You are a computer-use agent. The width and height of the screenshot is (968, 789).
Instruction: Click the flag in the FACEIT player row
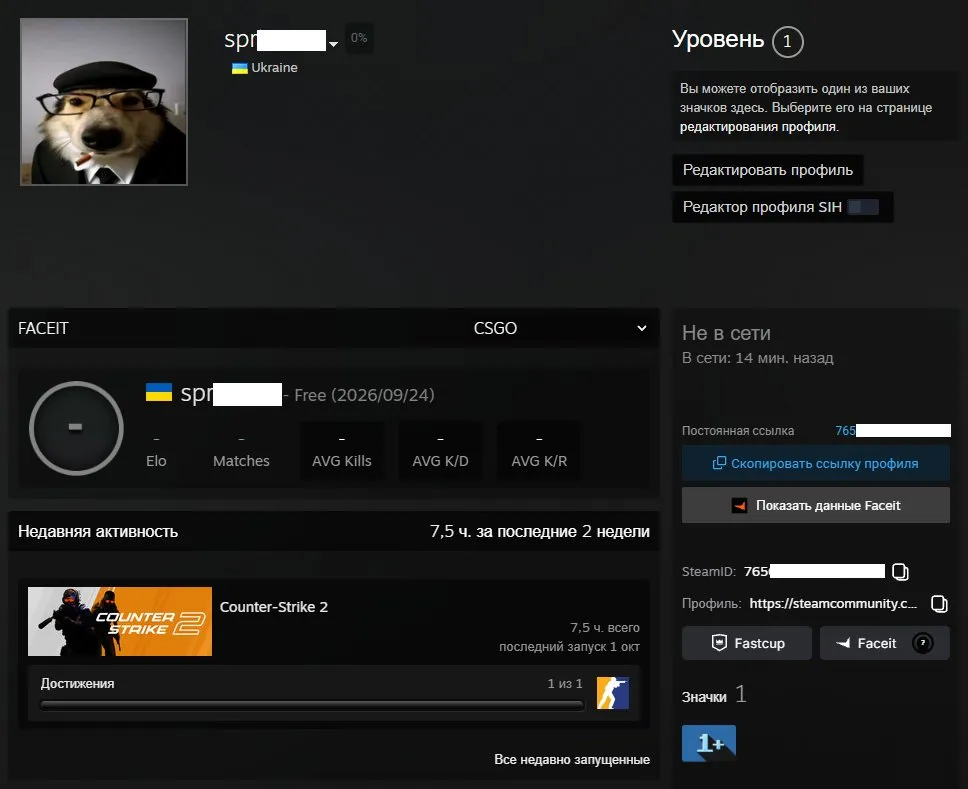pyautogui.click(x=159, y=392)
